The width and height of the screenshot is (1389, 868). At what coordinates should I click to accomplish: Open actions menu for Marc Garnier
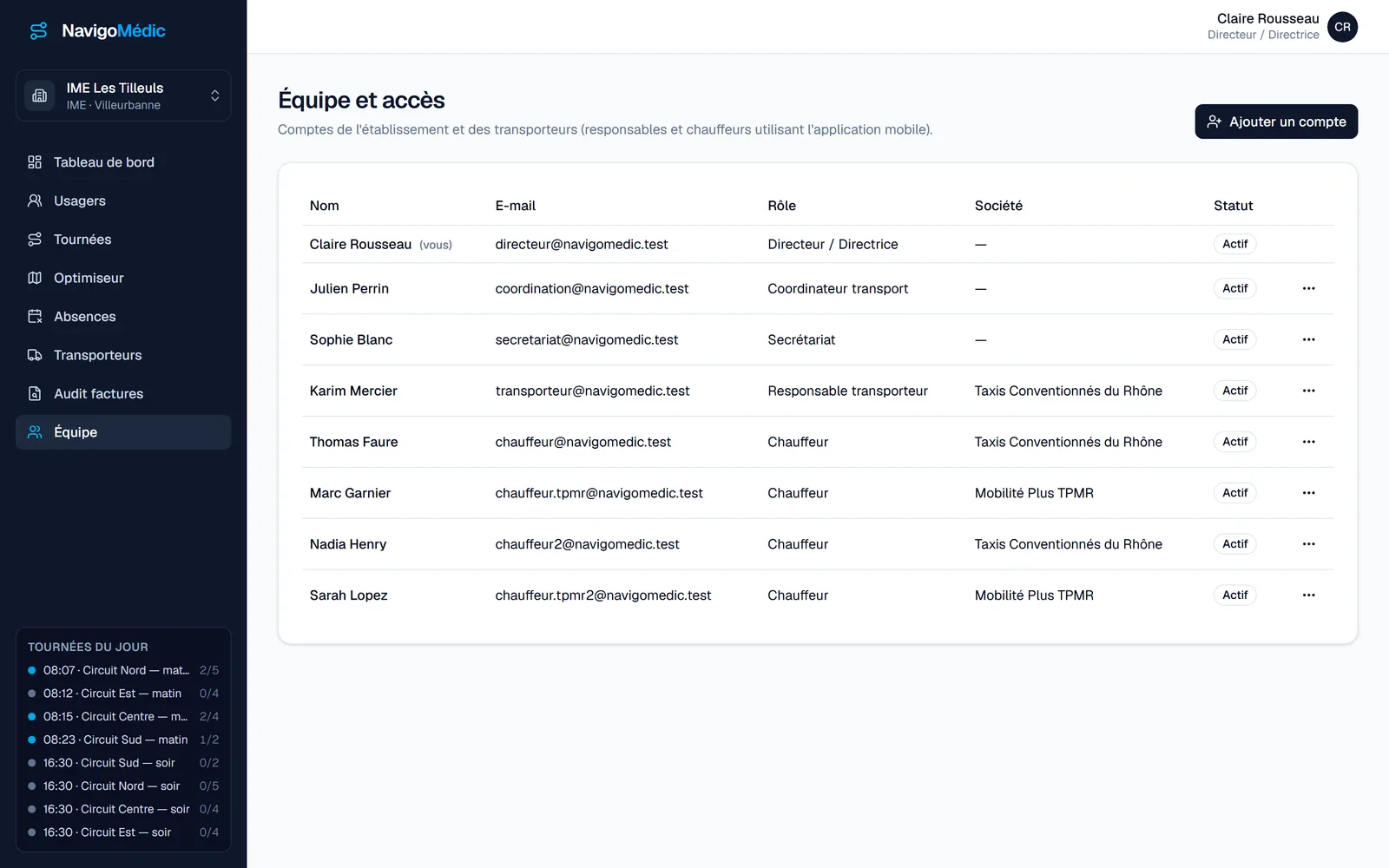1308,493
